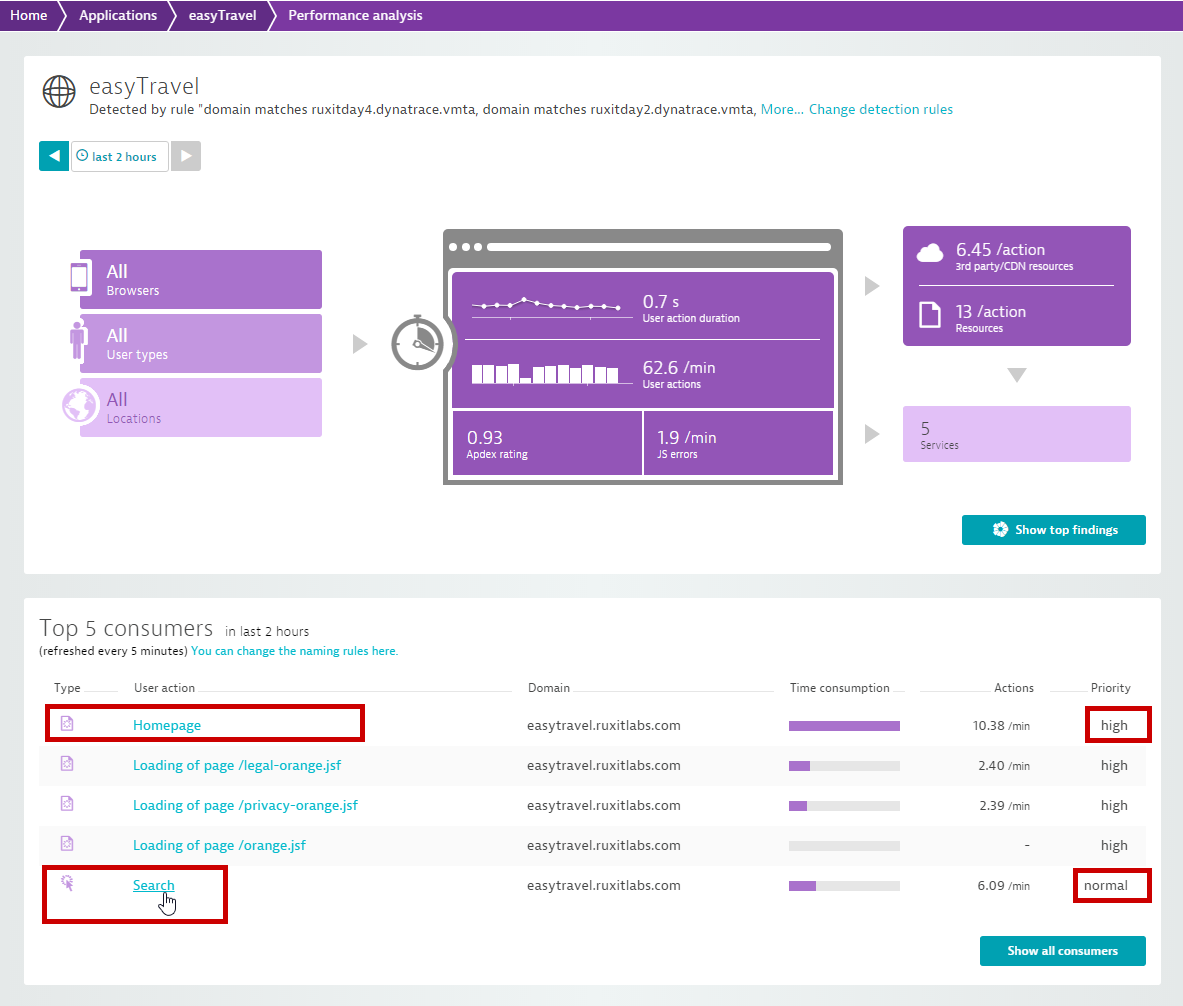Click the easyTravel globe application icon
Image resolution: width=1183 pixels, height=1006 pixels.
pyautogui.click(x=59, y=92)
